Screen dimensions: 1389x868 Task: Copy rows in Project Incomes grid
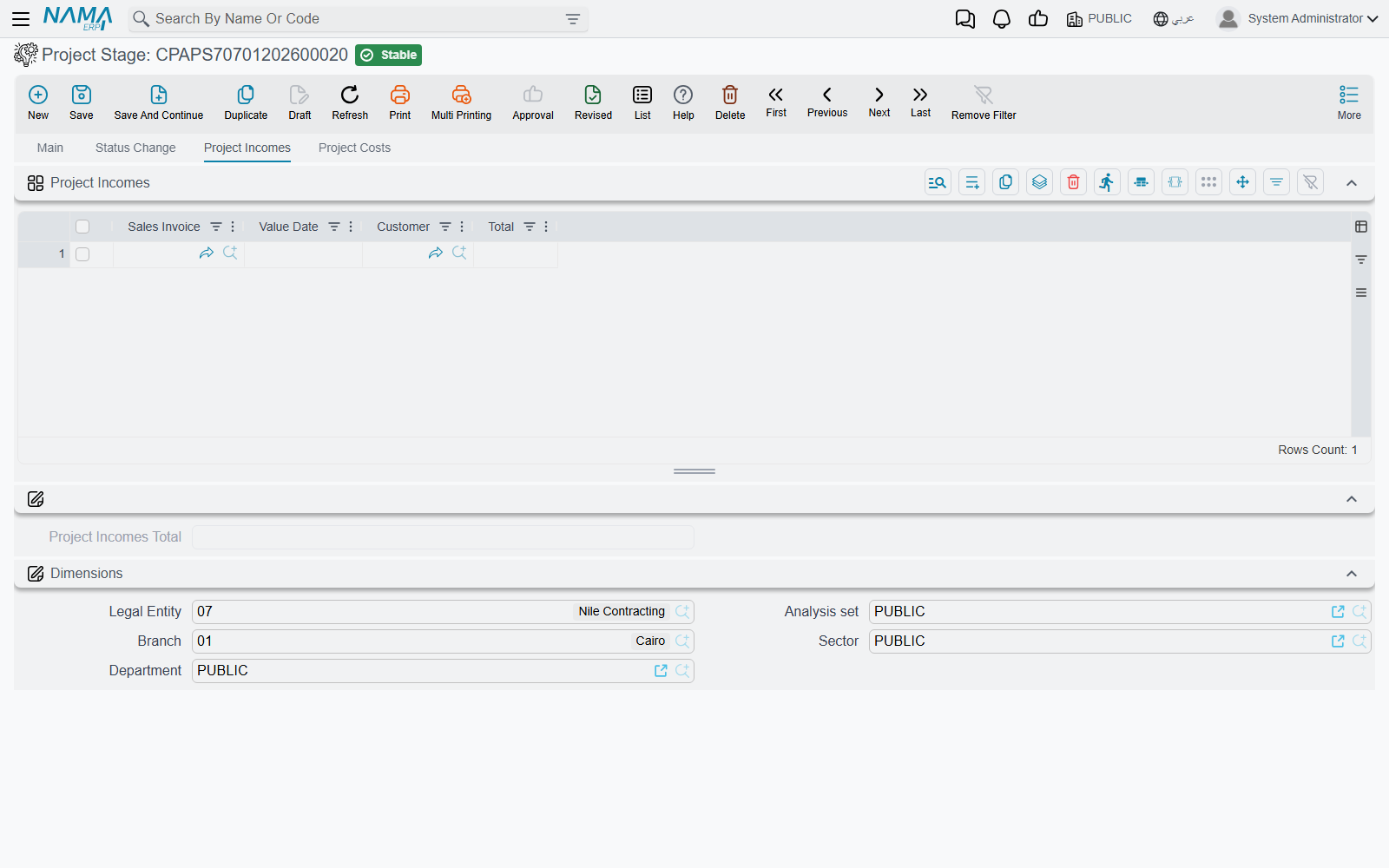[1005, 182]
